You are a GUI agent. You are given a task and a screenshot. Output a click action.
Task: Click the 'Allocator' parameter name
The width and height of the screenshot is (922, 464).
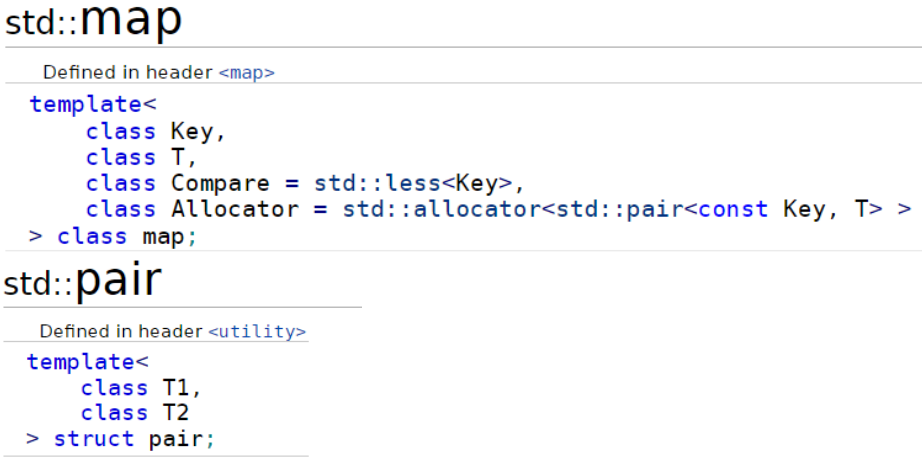235,209
